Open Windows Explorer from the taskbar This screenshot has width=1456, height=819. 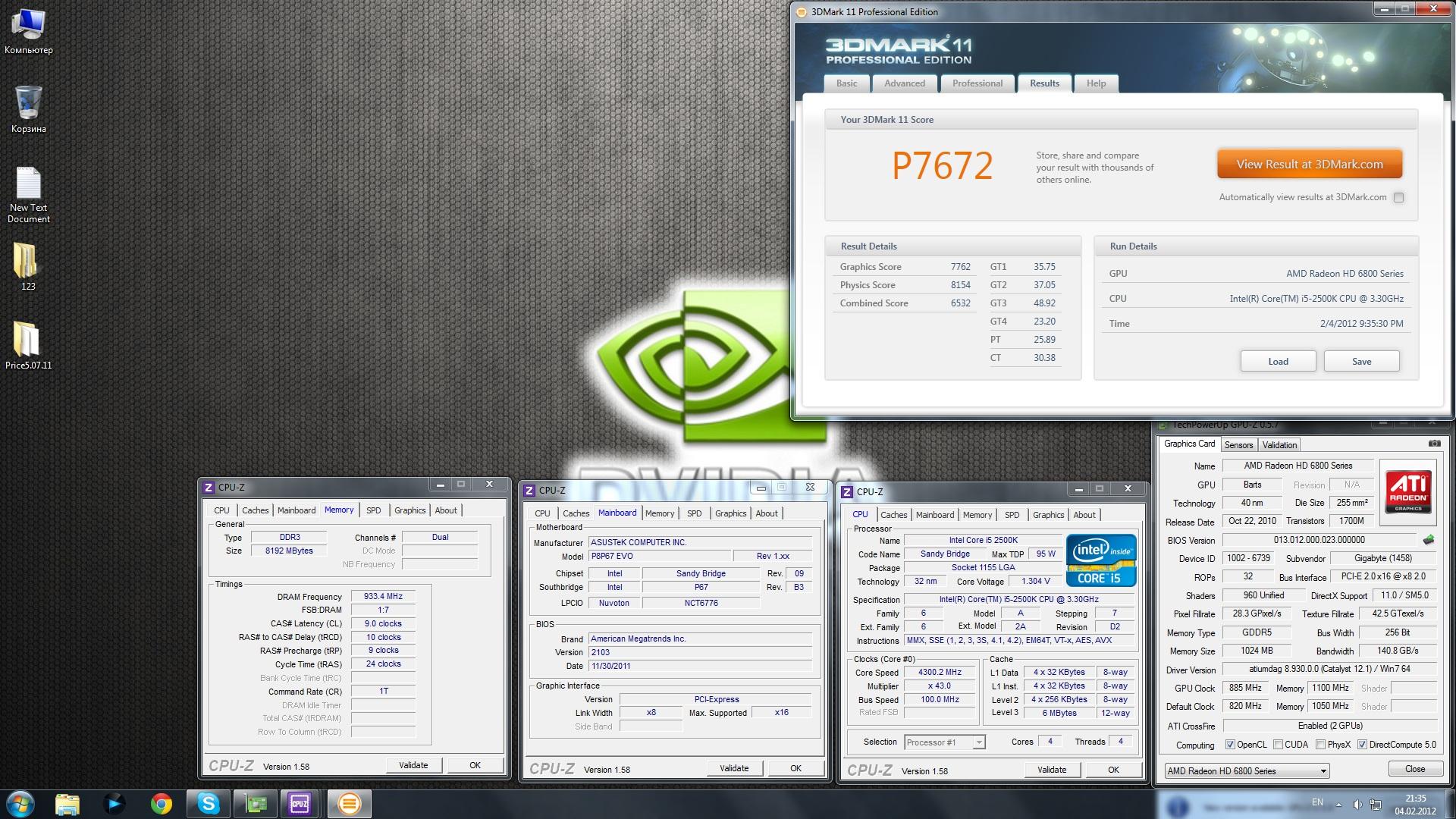[x=67, y=804]
